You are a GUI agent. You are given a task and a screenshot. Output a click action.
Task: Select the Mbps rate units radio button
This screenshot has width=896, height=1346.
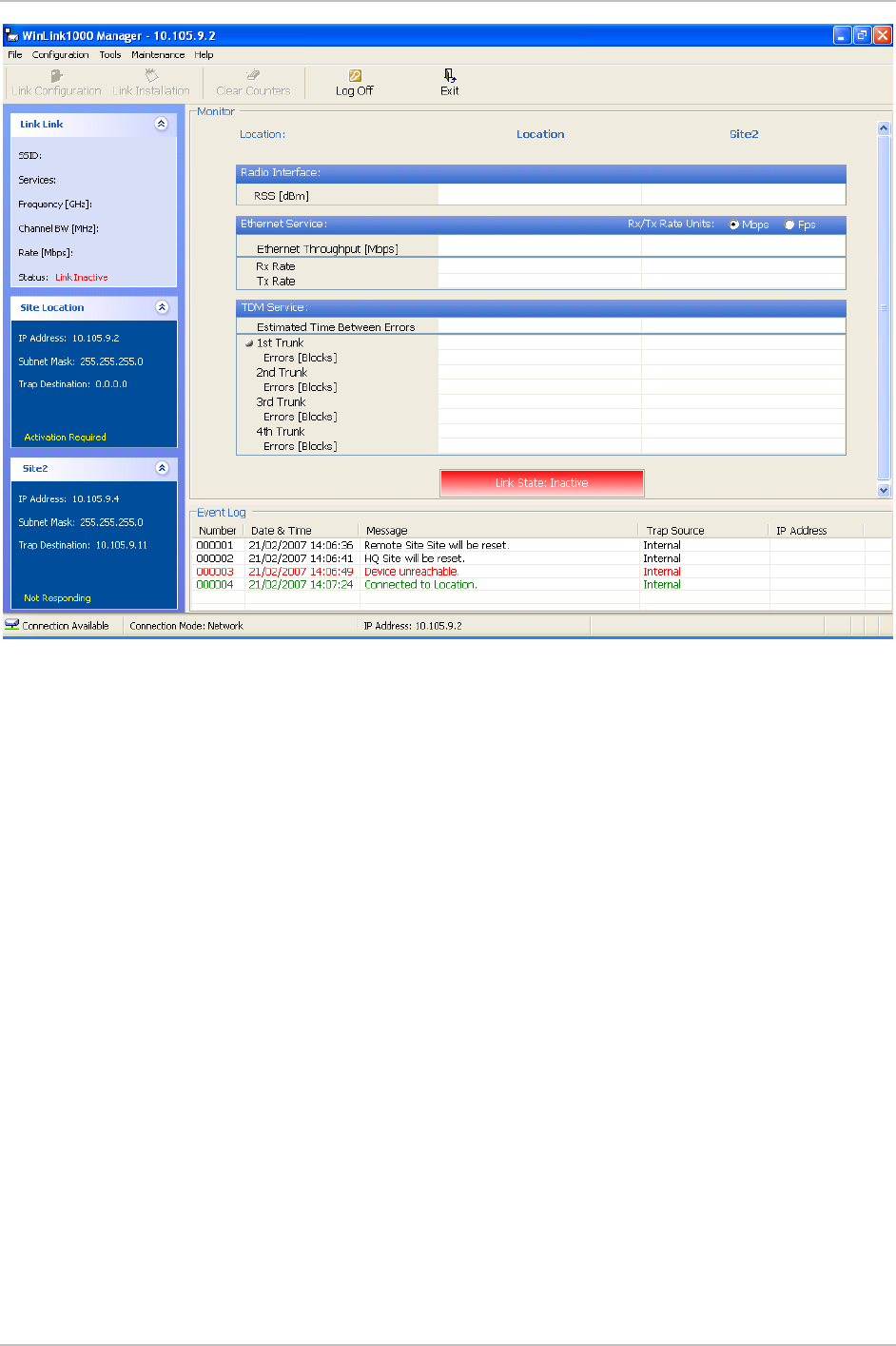(734, 224)
